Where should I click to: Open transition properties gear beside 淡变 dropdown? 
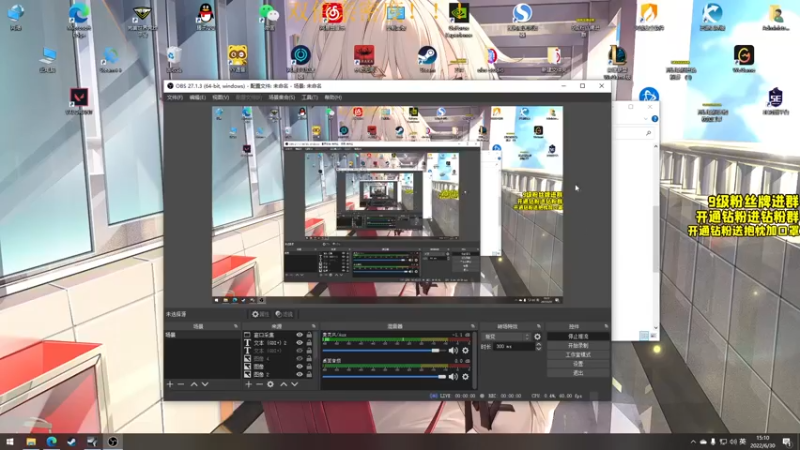[537, 337]
